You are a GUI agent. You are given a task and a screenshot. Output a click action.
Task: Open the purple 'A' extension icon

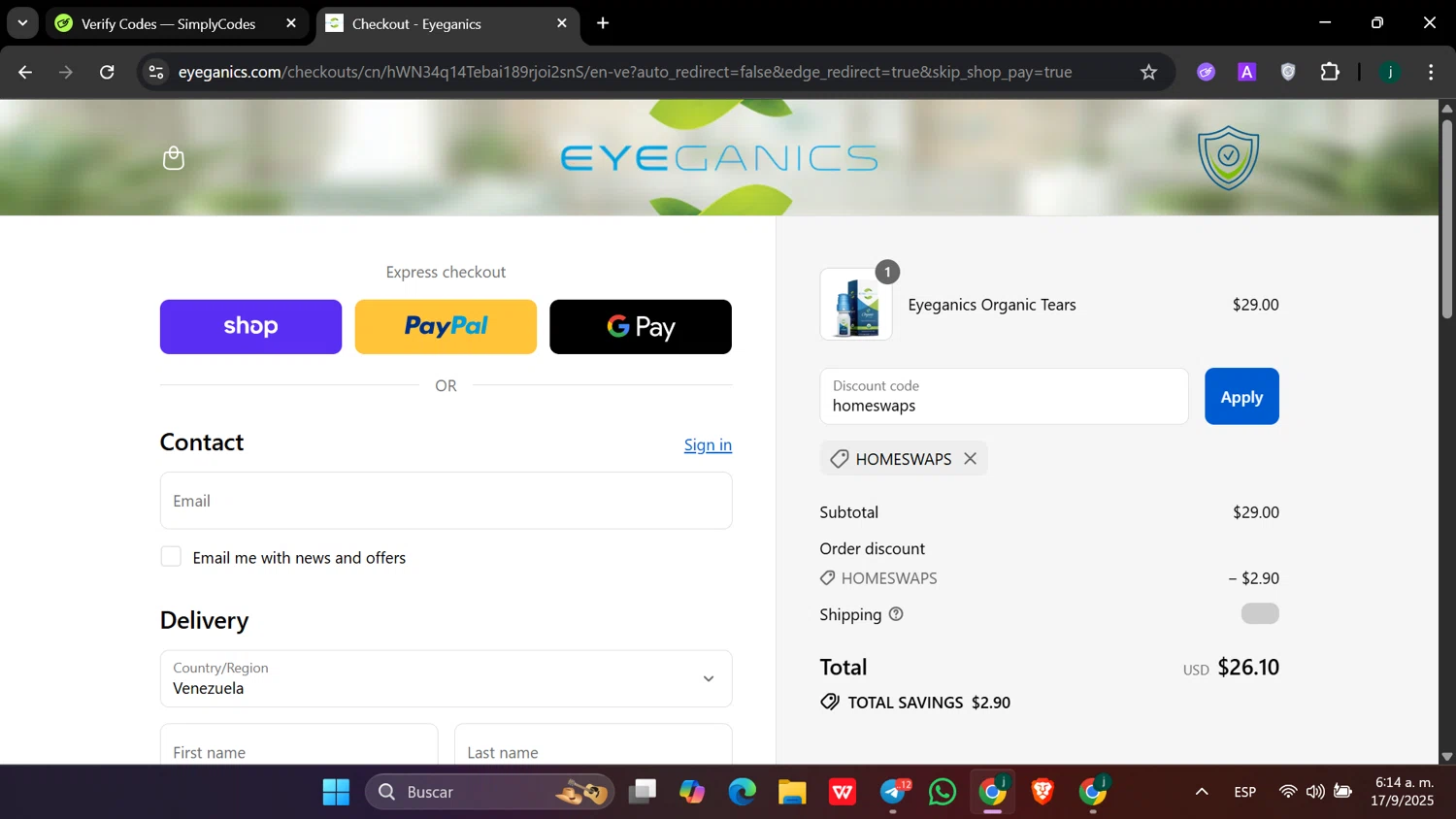click(x=1247, y=72)
